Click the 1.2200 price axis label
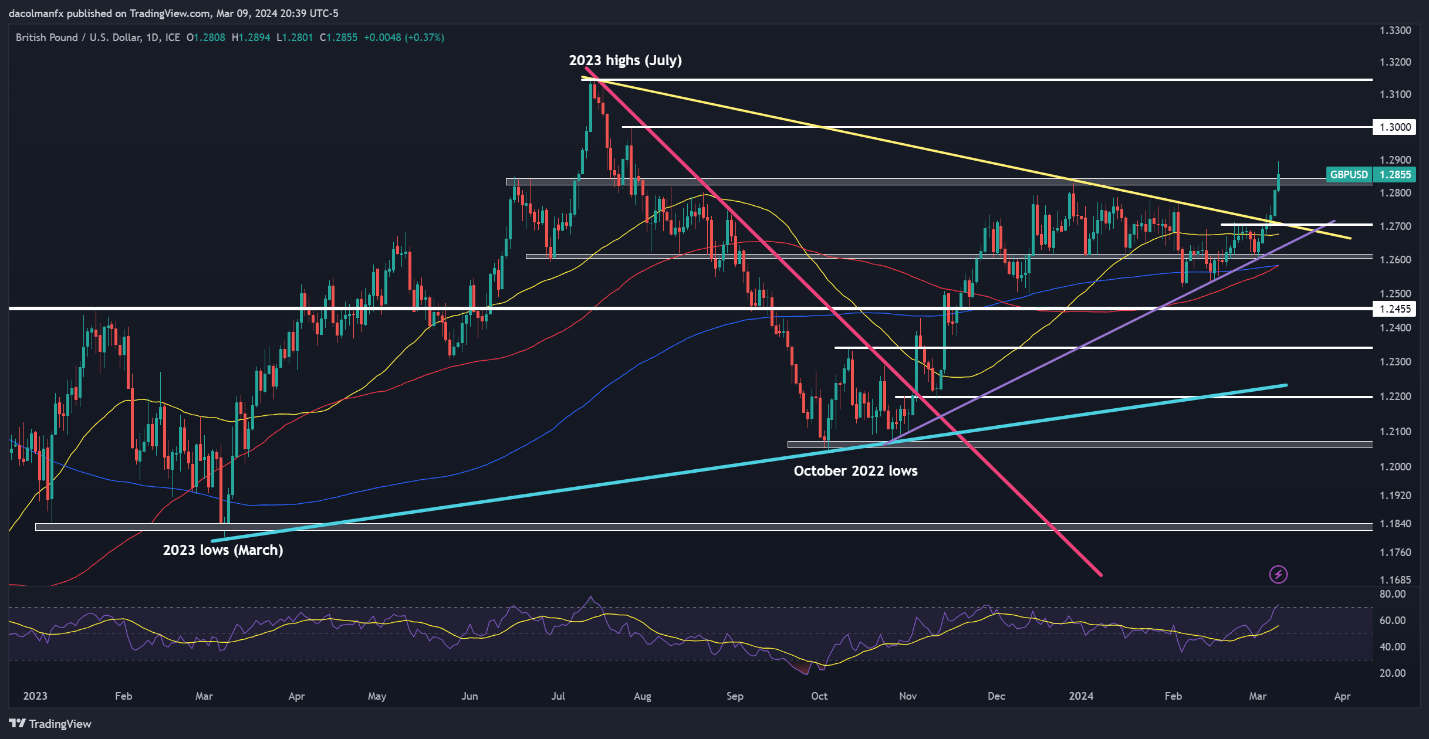1429x739 pixels. (1394, 397)
